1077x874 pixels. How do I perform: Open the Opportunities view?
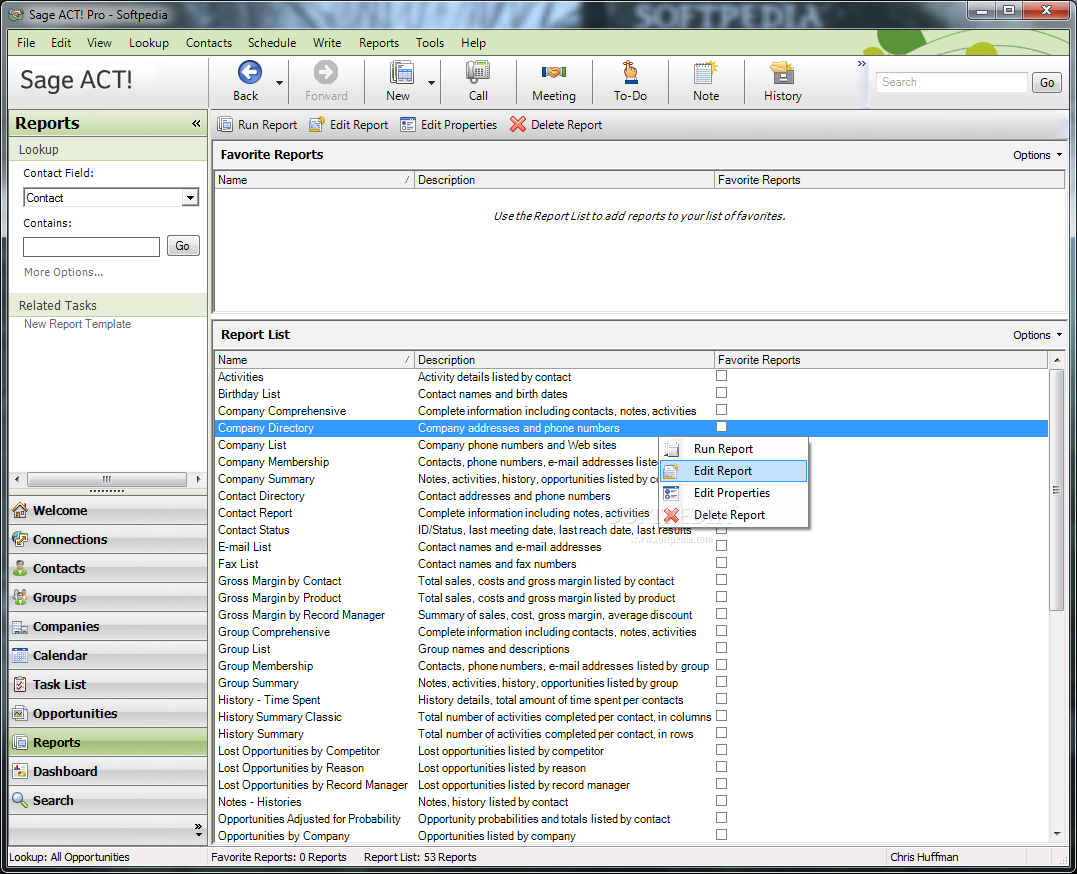[x=108, y=713]
